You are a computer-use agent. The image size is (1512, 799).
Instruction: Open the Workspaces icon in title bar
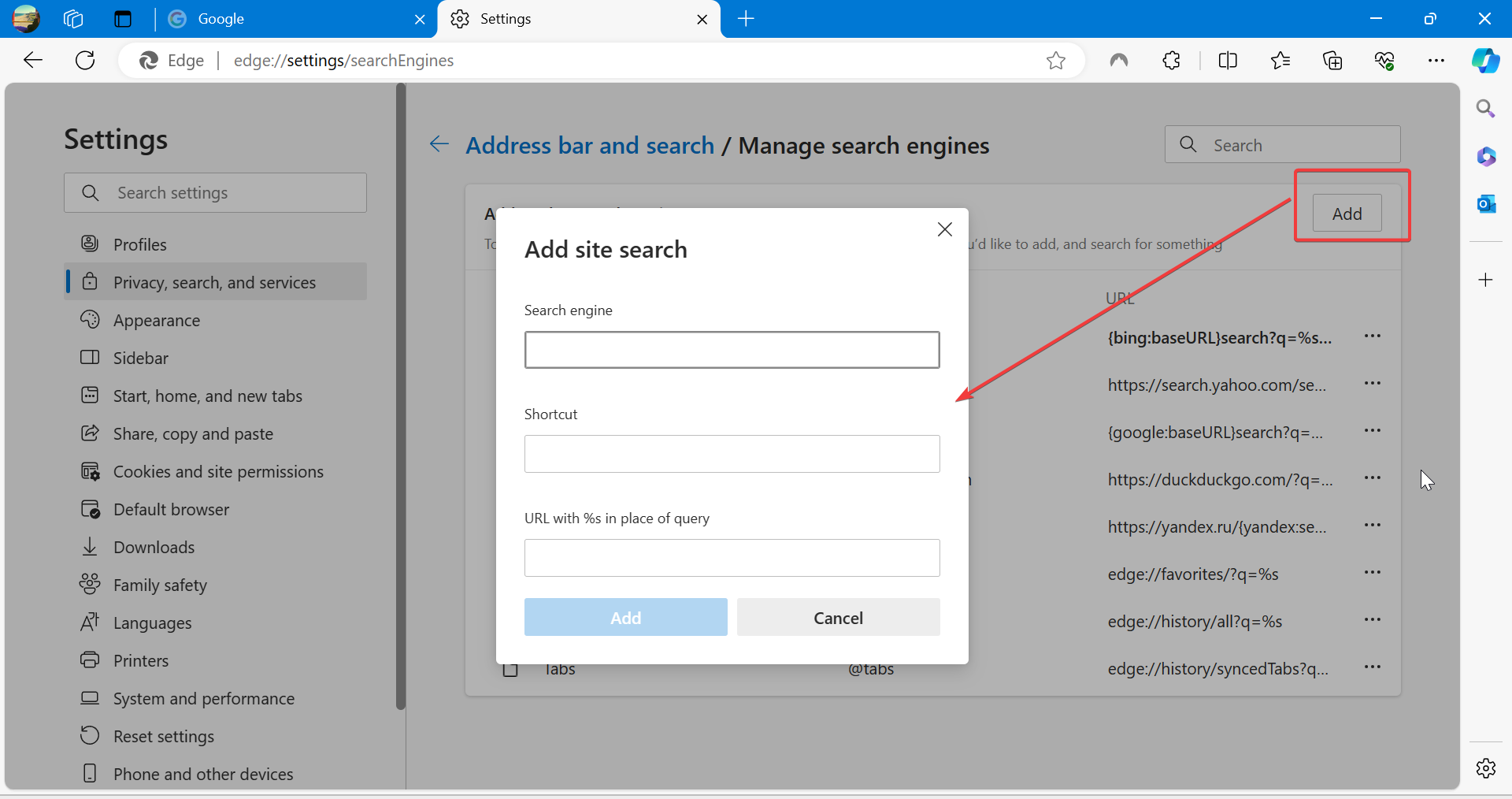tap(73, 18)
